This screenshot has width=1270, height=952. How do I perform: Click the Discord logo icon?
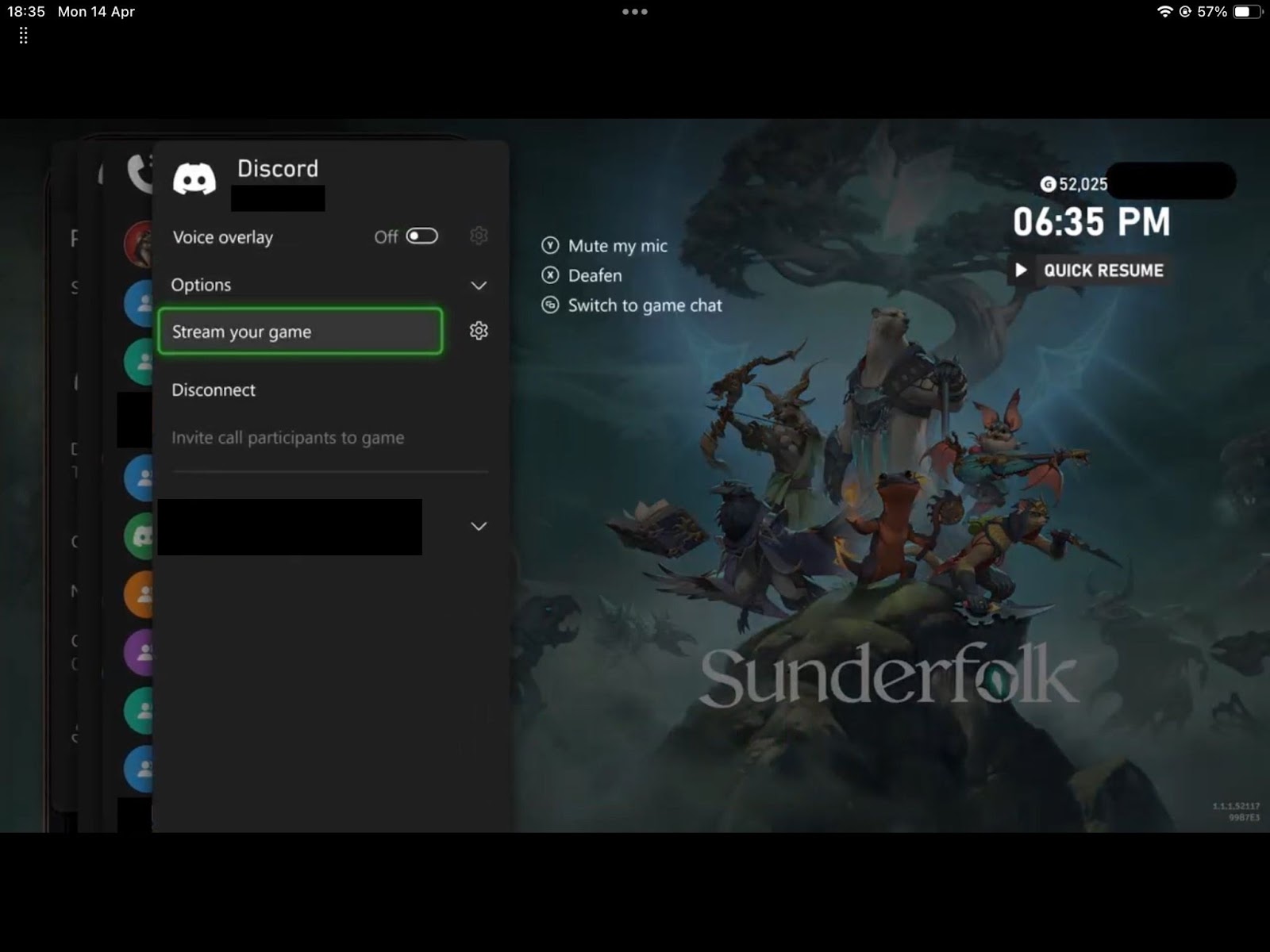click(x=194, y=178)
